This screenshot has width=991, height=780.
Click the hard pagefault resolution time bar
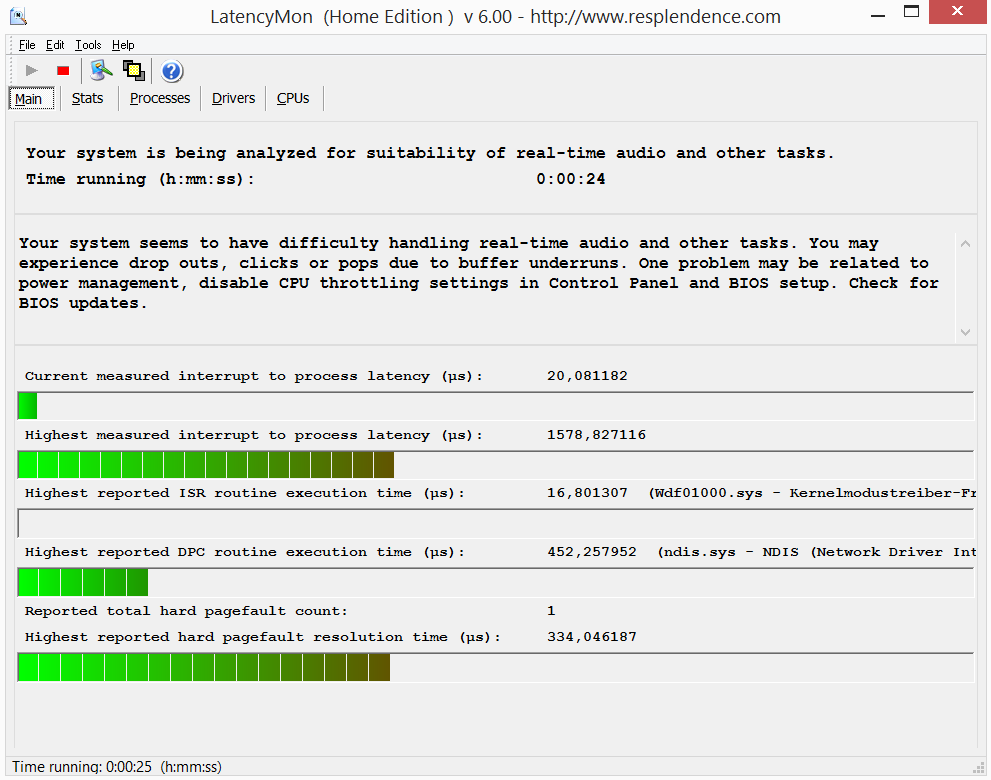pos(496,667)
